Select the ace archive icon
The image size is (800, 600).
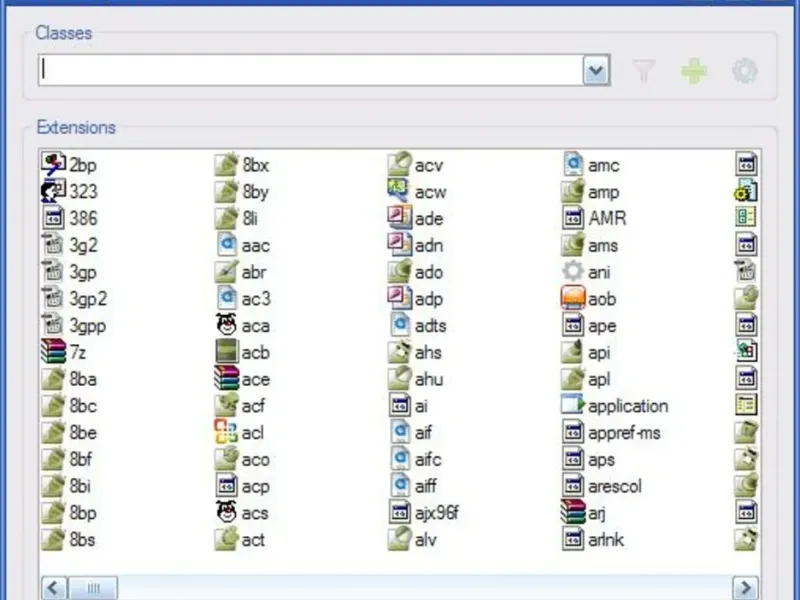tap(227, 378)
